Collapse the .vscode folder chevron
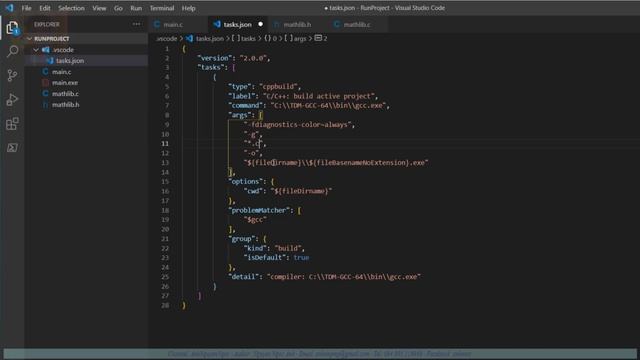The image size is (640, 360). (36, 49)
